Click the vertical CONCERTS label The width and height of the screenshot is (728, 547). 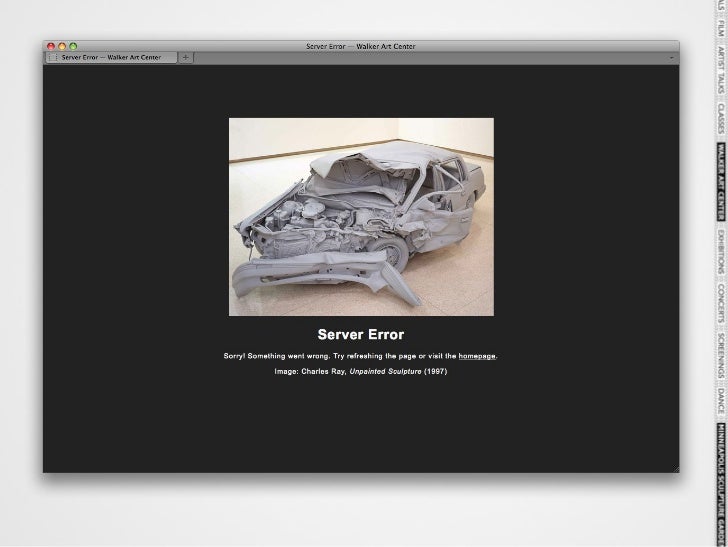721,303
